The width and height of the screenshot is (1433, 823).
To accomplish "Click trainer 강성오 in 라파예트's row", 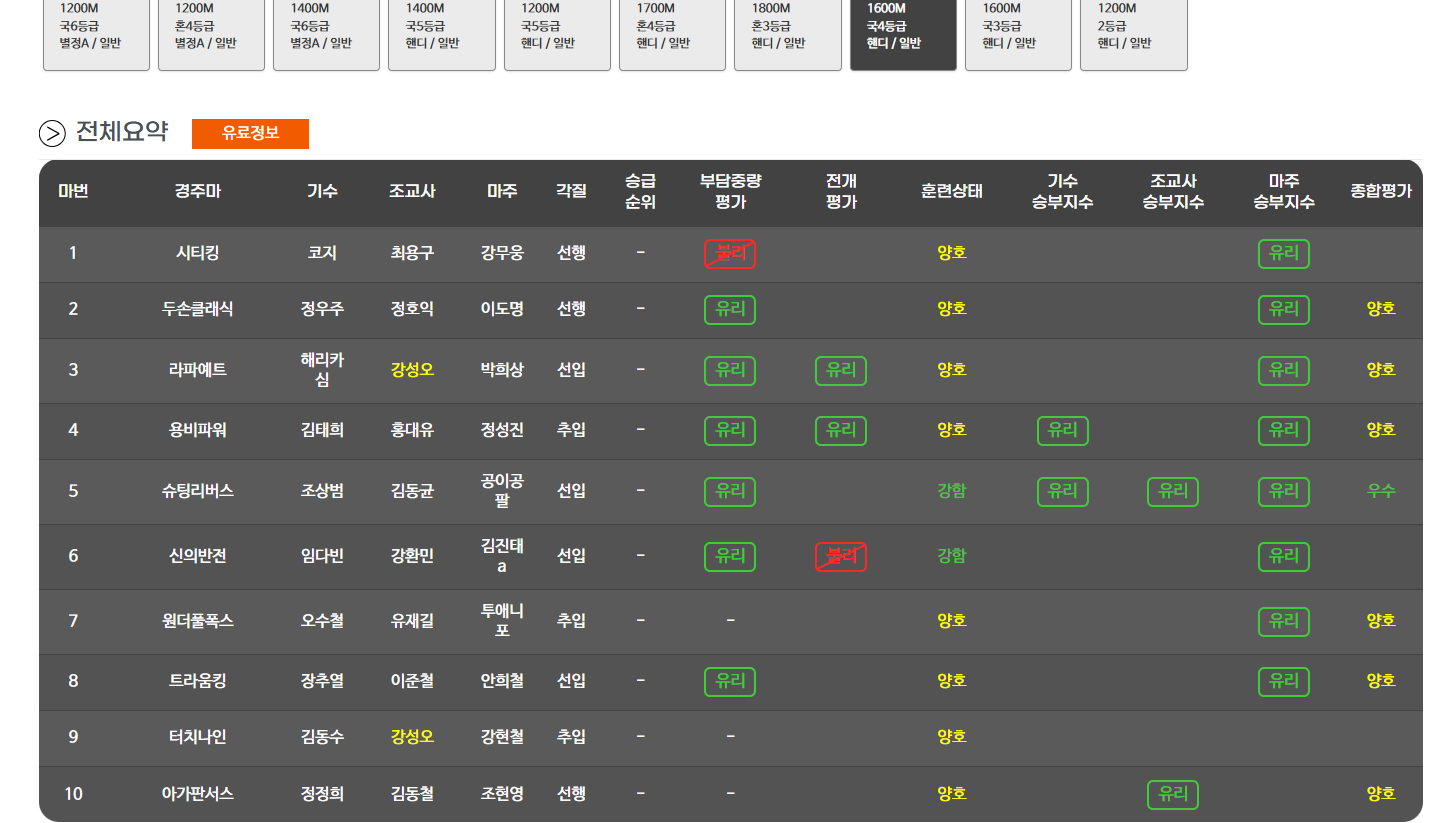I will tap(412, 370).
